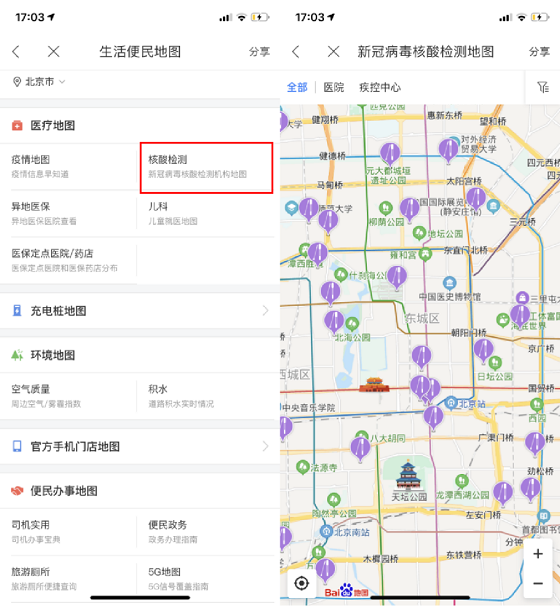Screen dimensions: 560x606
Task: Tap the 地坛公园 green park icon
Action: 419,233
